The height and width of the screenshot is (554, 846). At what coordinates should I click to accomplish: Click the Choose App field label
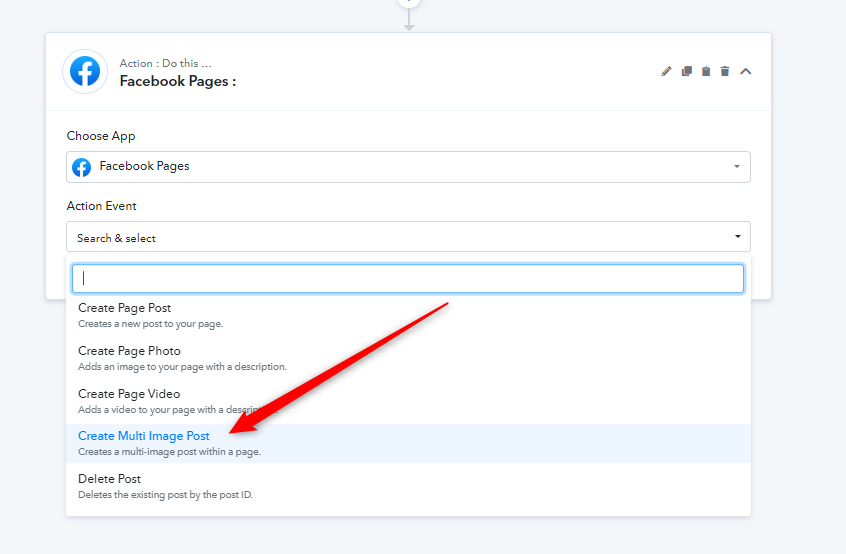pos(101,136)
